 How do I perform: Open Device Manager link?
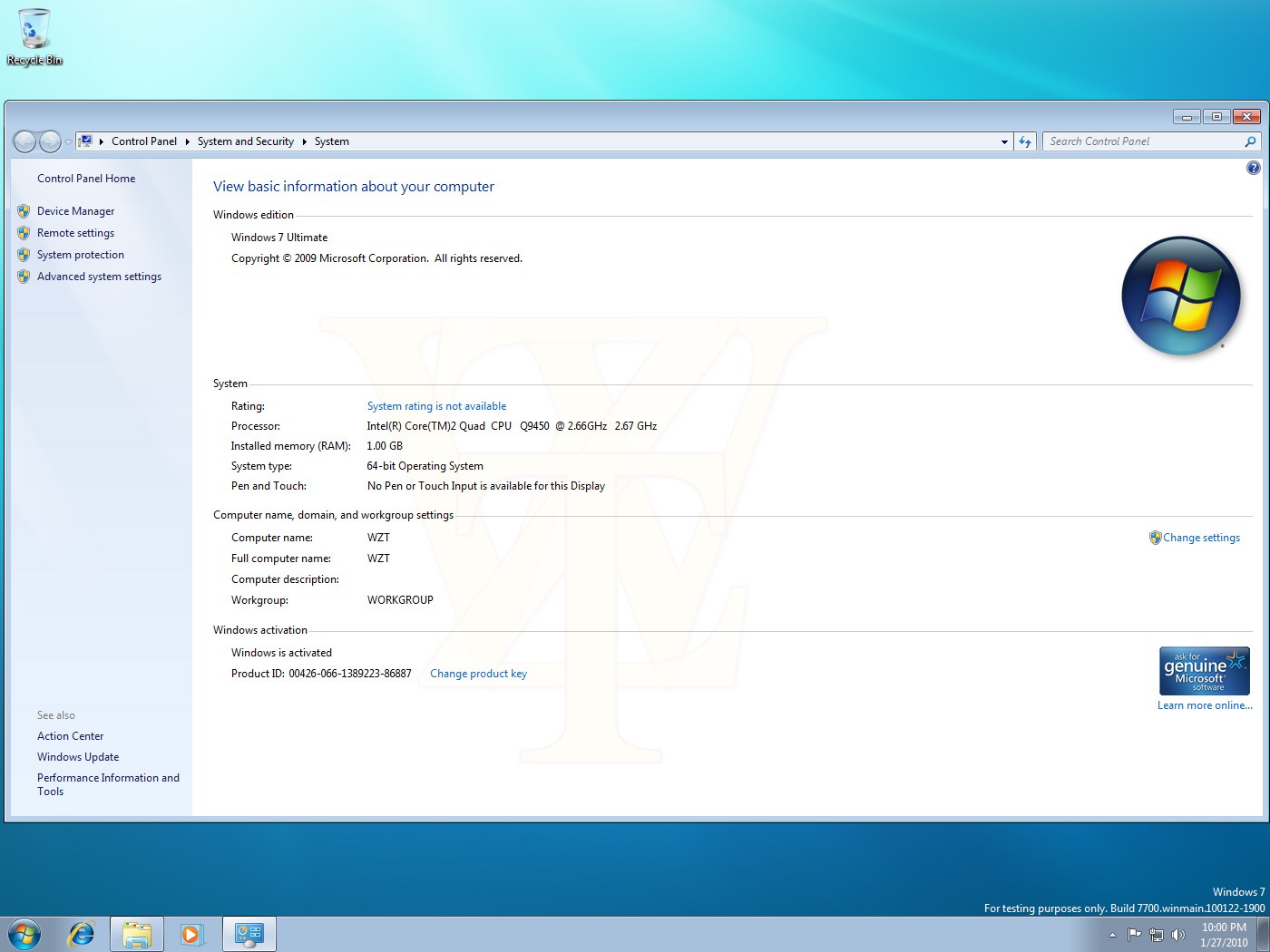(76, 211)
